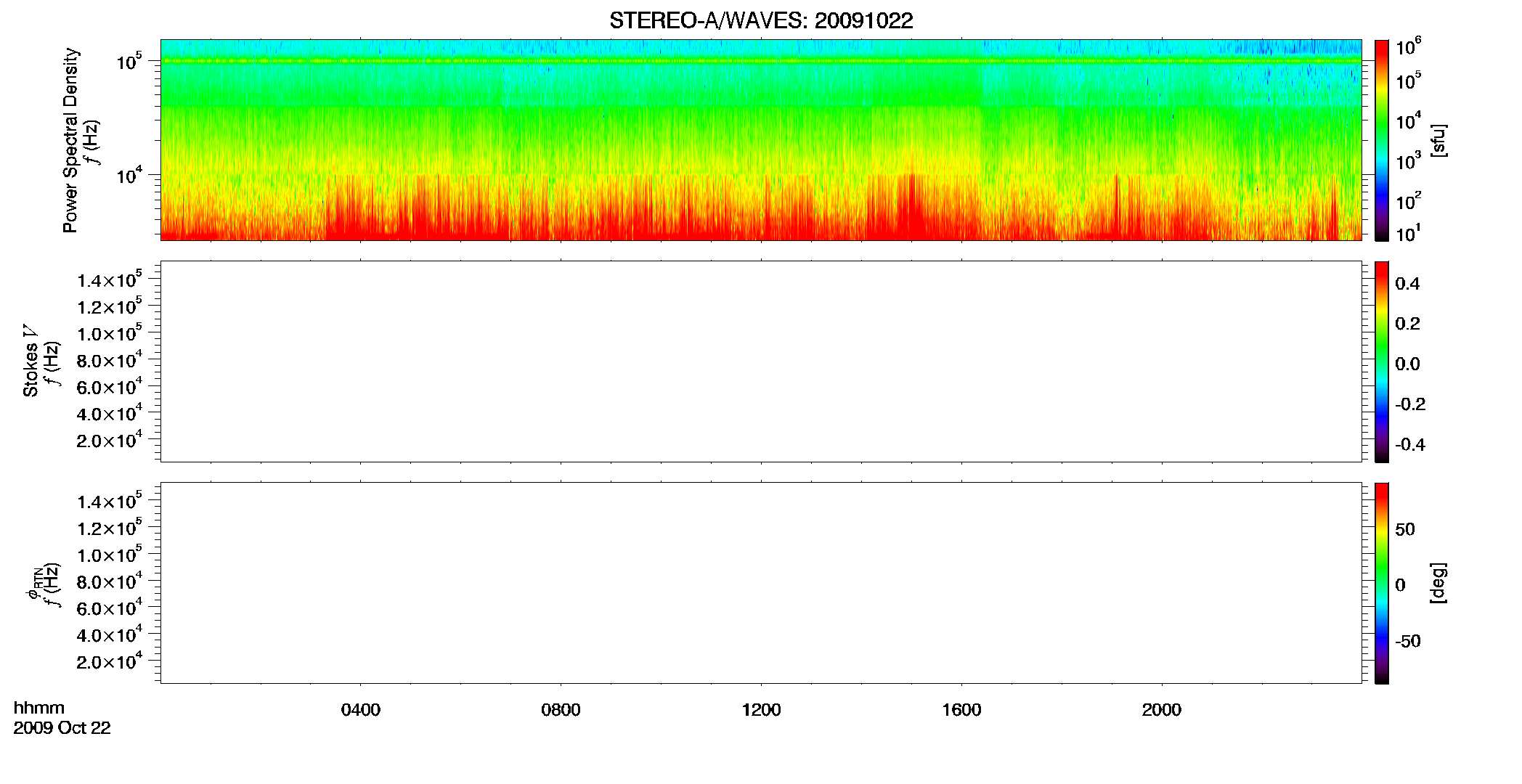The image size is (1522, 784).
Task: Click the empty phi RTN panel
Action: [x=761, y=583]
